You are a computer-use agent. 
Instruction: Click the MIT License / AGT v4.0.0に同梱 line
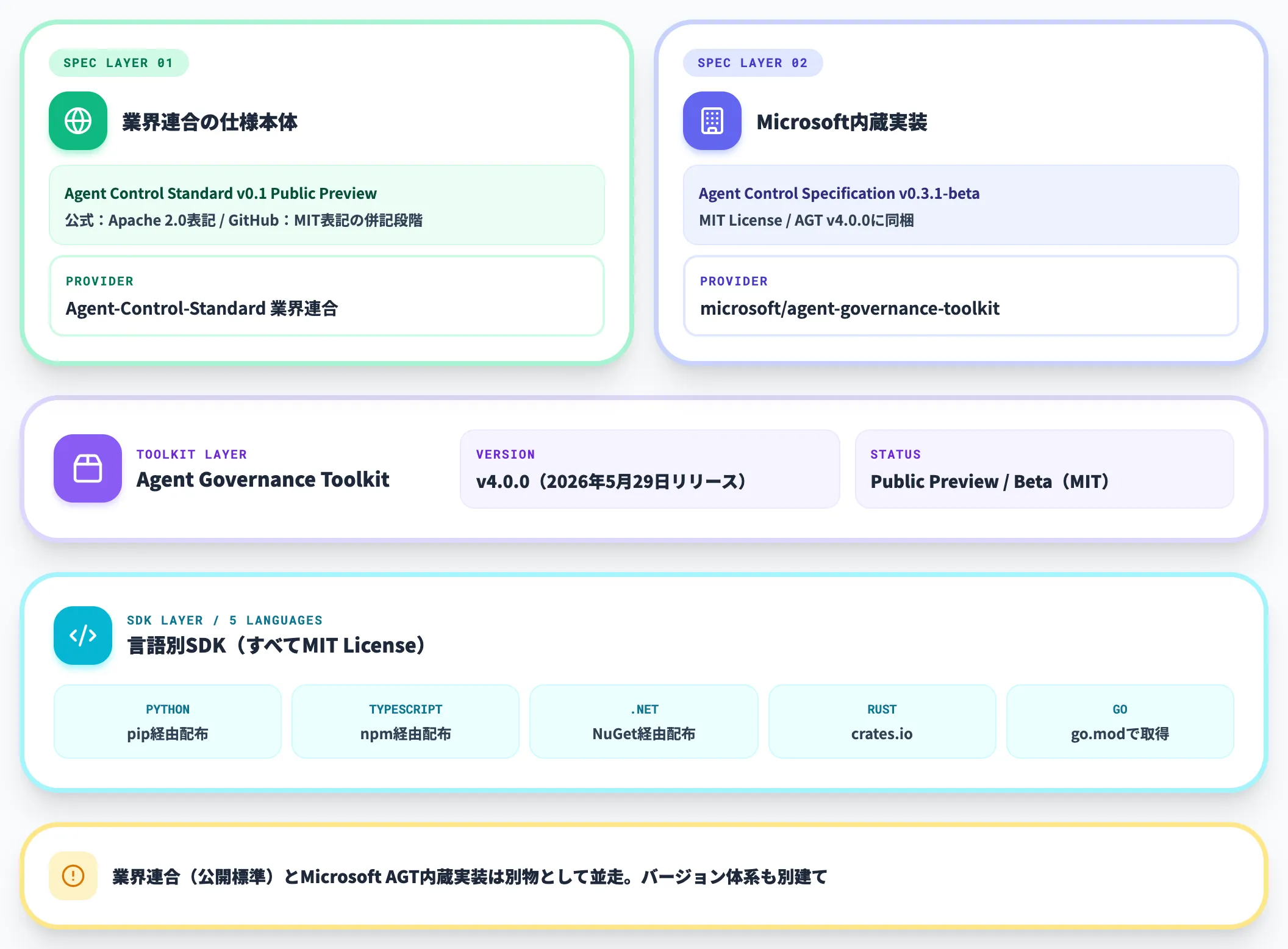click(x=806, y=220)
